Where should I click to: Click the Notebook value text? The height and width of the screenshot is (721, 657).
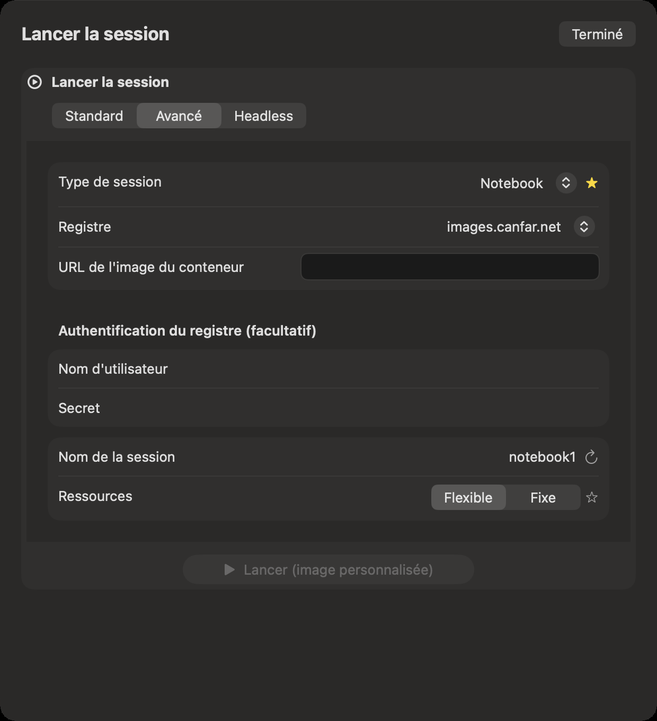point(511,183)
